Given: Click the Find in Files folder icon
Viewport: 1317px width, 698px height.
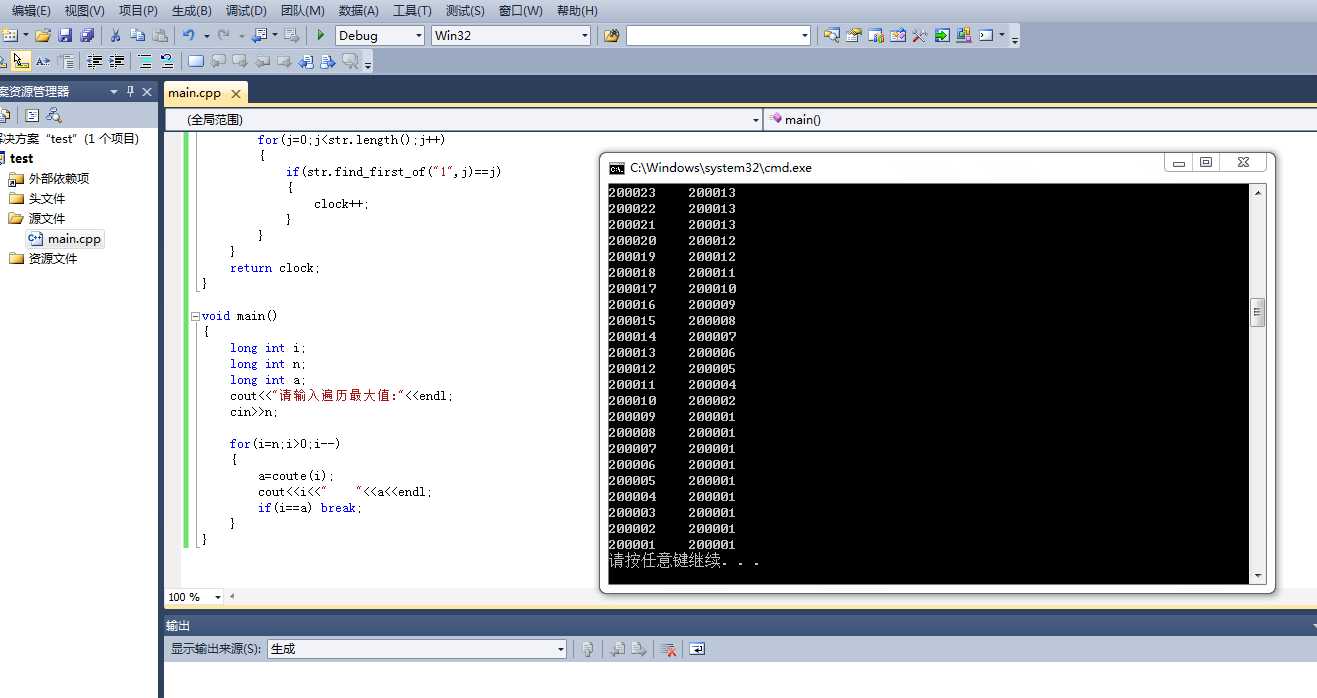Looking at the screenshot, I should tap(611, 35).
